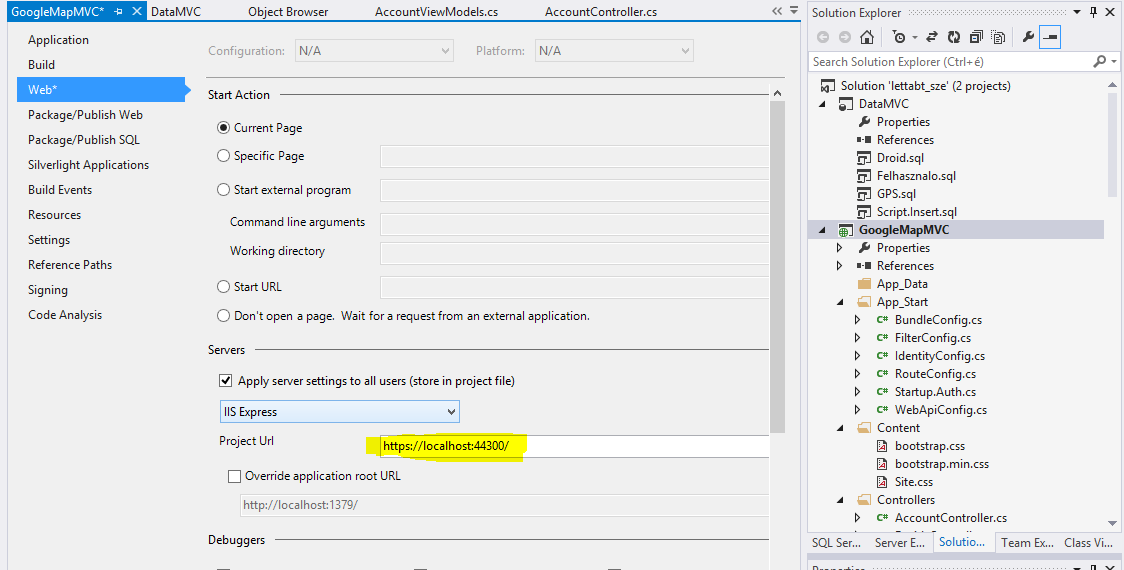Viewport: 1124px width, 570px height.
Task: Open the AccountController.cs document tab
Action: pyautogui.click(x=601, y=11)
